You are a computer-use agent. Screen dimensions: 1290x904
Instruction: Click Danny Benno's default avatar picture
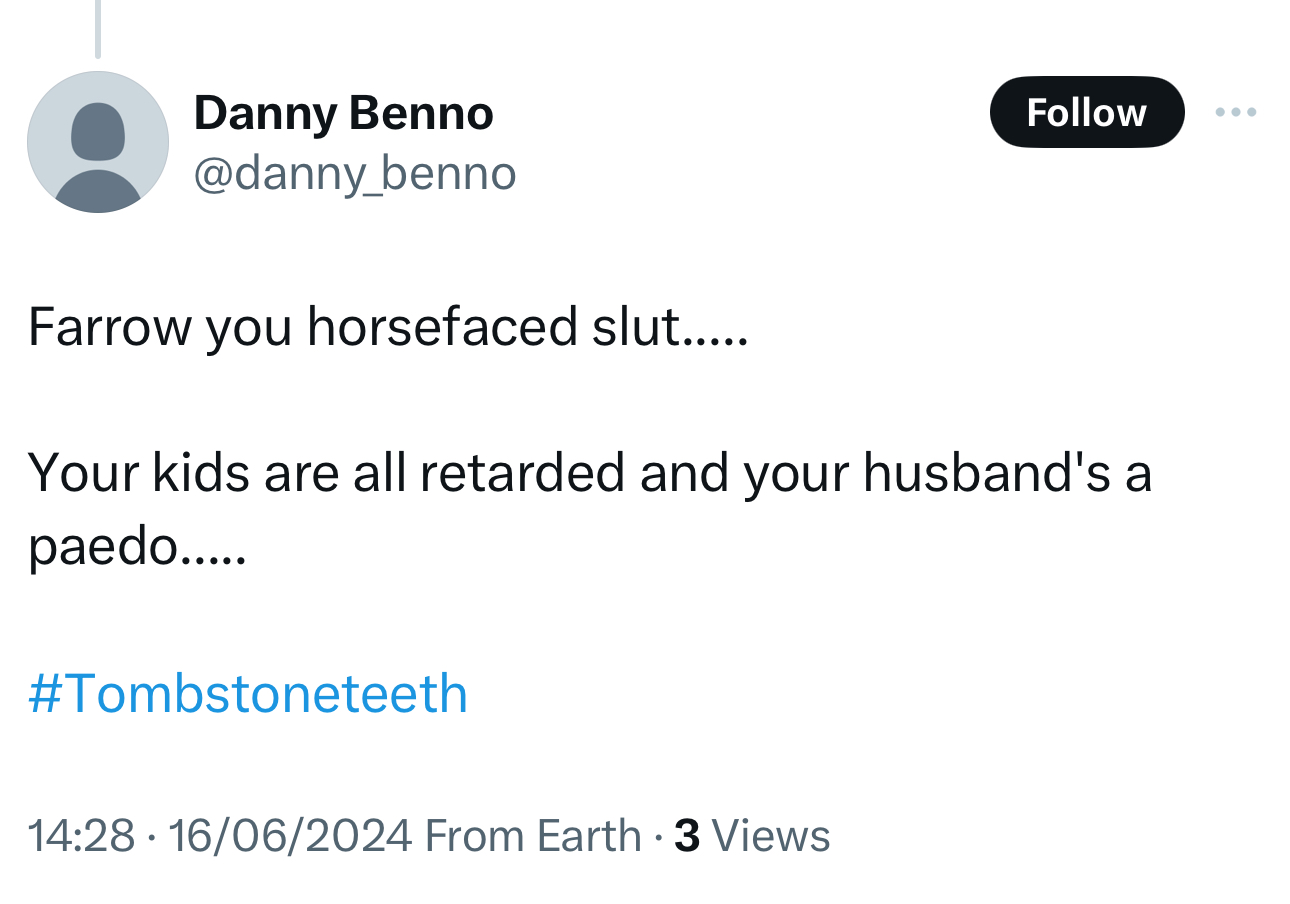point(98,142)
